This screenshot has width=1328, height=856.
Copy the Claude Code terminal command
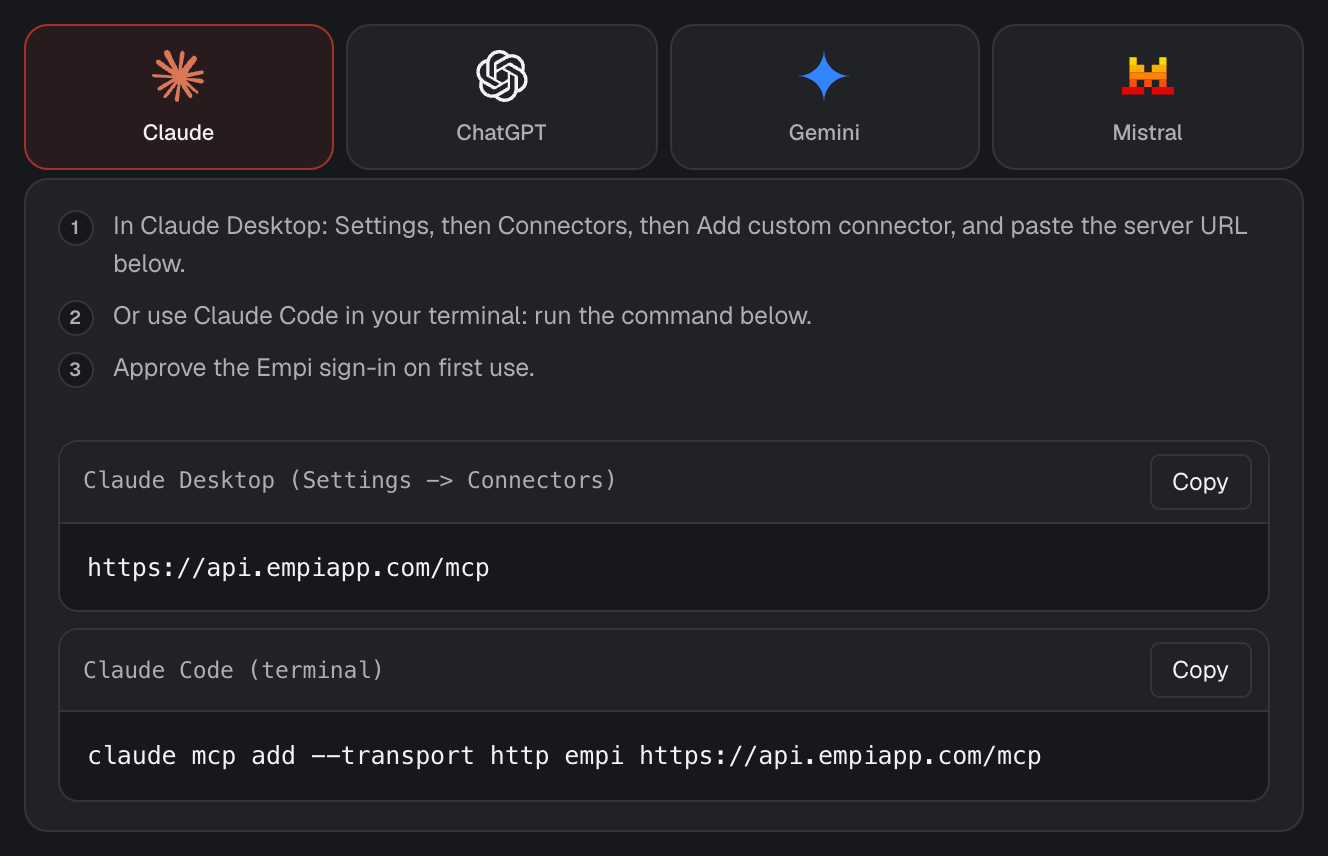pyautogui.click(x=1200, y=670)
